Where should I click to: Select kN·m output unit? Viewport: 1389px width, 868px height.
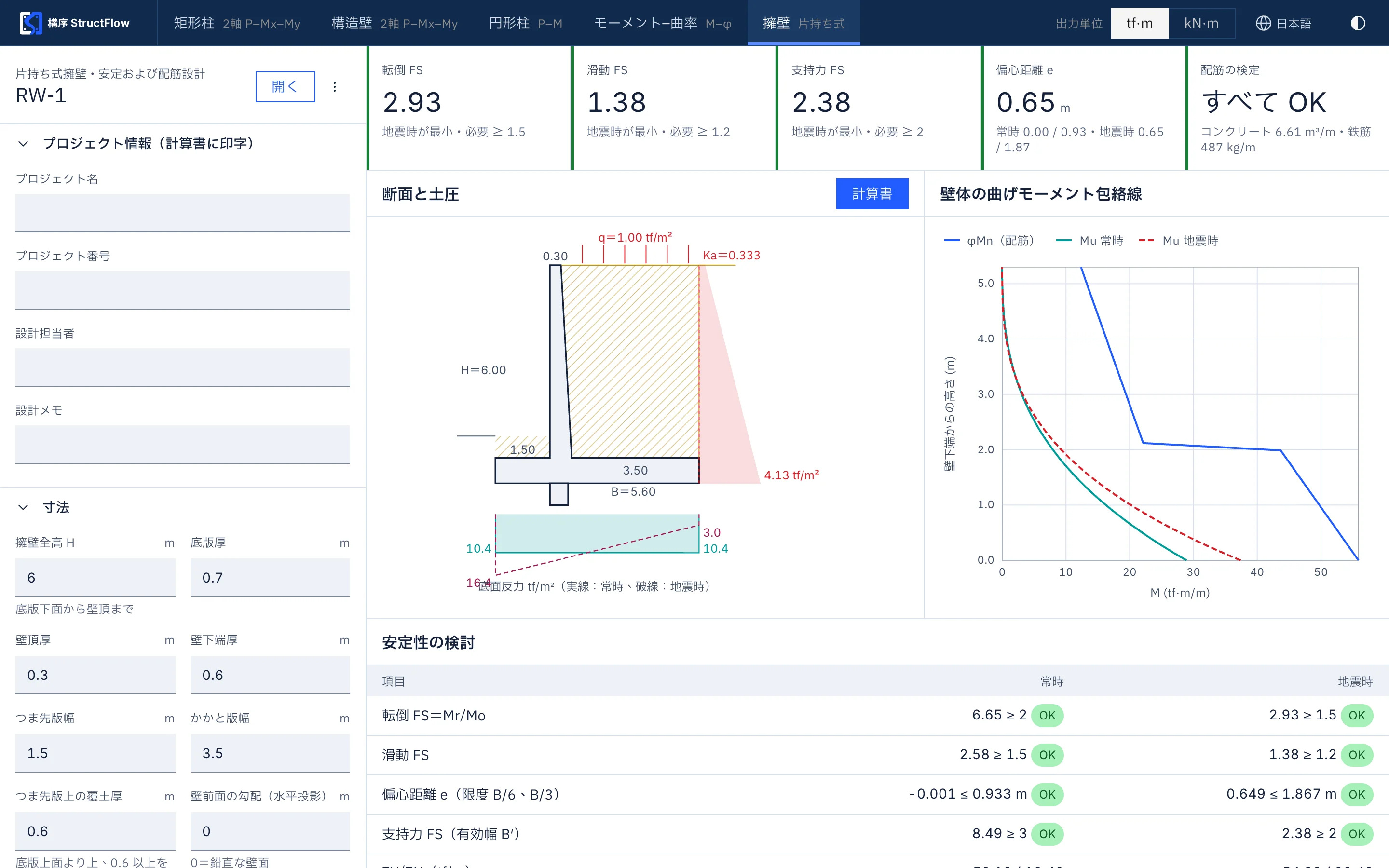pyautogui.click(x=1201, y=23)
